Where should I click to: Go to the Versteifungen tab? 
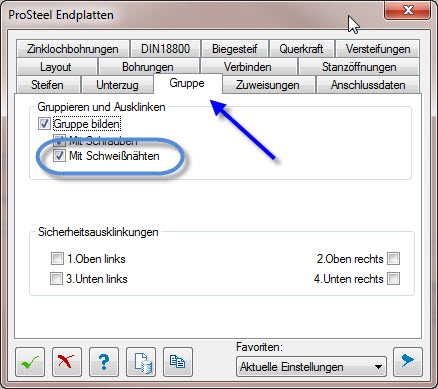pyautogui.click(x=378, y=49)
